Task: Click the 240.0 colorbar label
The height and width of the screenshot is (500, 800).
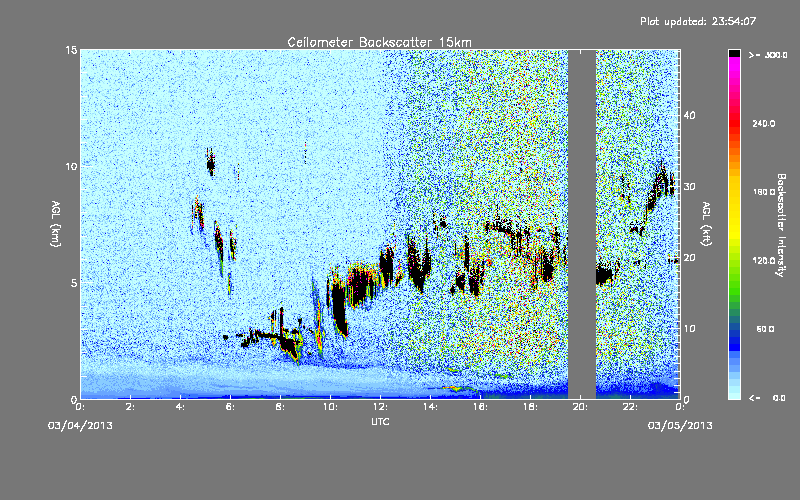Action: 764,123
